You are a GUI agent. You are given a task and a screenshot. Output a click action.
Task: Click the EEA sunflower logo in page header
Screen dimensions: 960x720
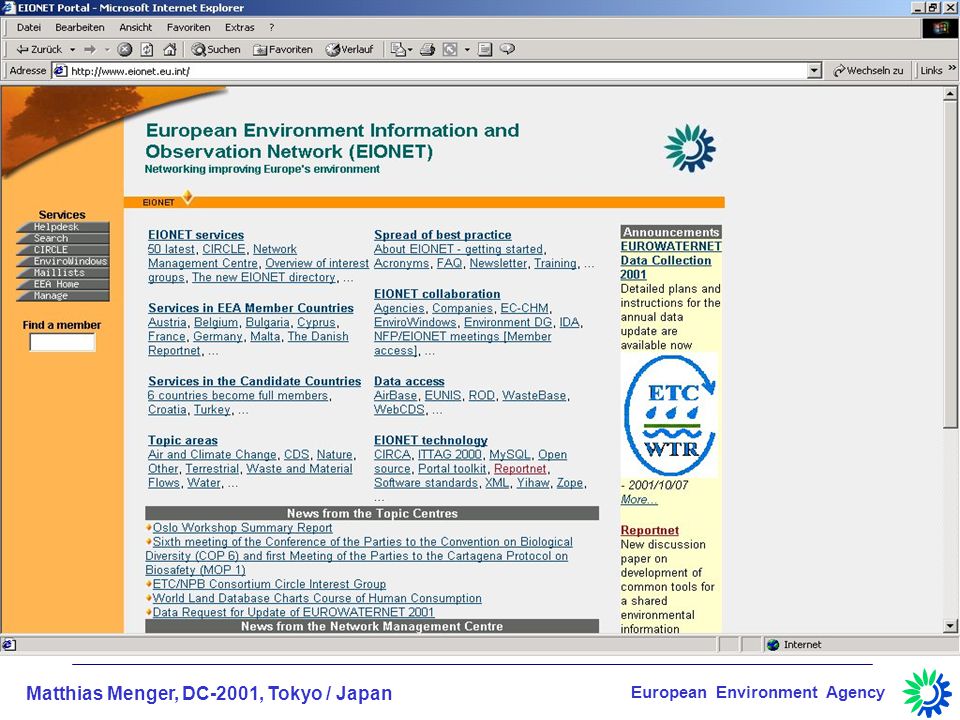tap(690, 148)
